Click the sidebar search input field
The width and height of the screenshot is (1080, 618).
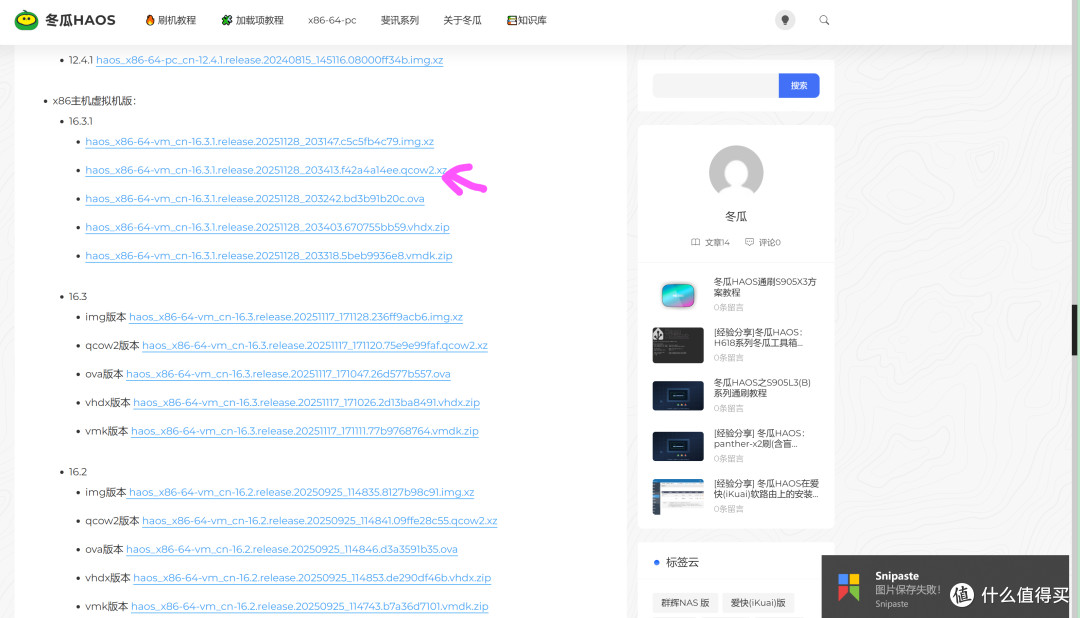716,85
